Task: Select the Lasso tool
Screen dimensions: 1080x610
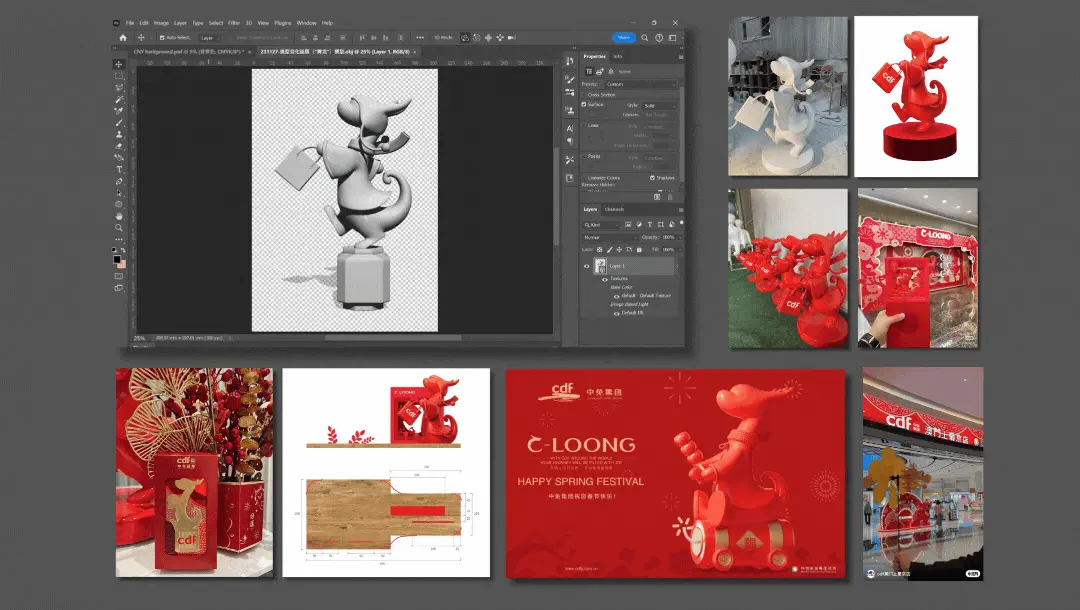Action: point(118,87)
